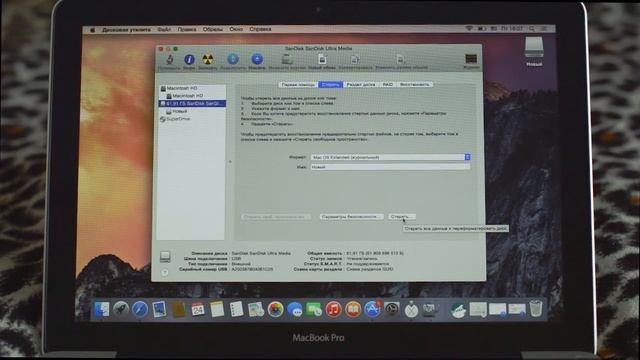Image resolution: width=640 pixels, height=360 pixels.
Task: Open the Справка menu
Action: point(260,29)
